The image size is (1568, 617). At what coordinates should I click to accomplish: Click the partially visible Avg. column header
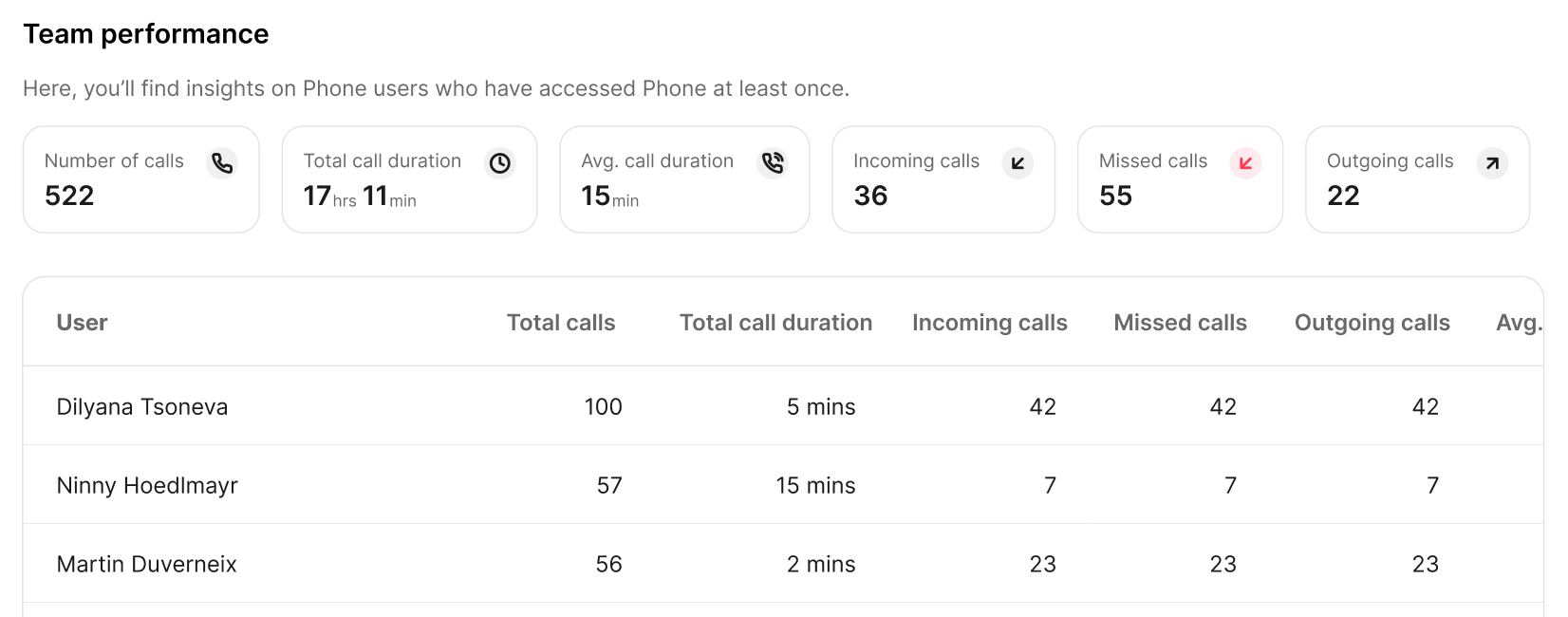[x=1518, y=323]
